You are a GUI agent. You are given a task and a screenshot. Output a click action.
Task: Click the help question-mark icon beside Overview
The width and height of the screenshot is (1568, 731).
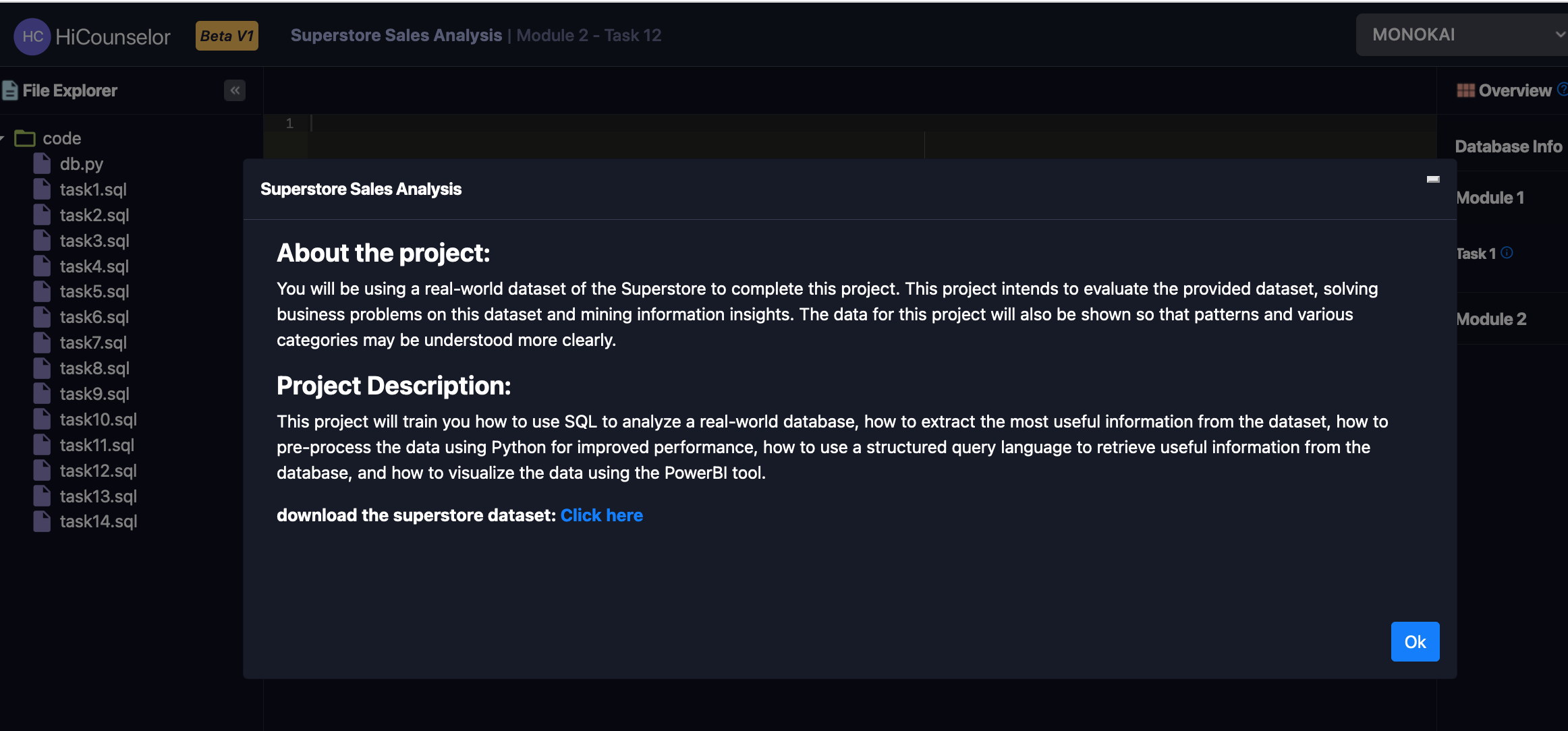pos(1563,88)
